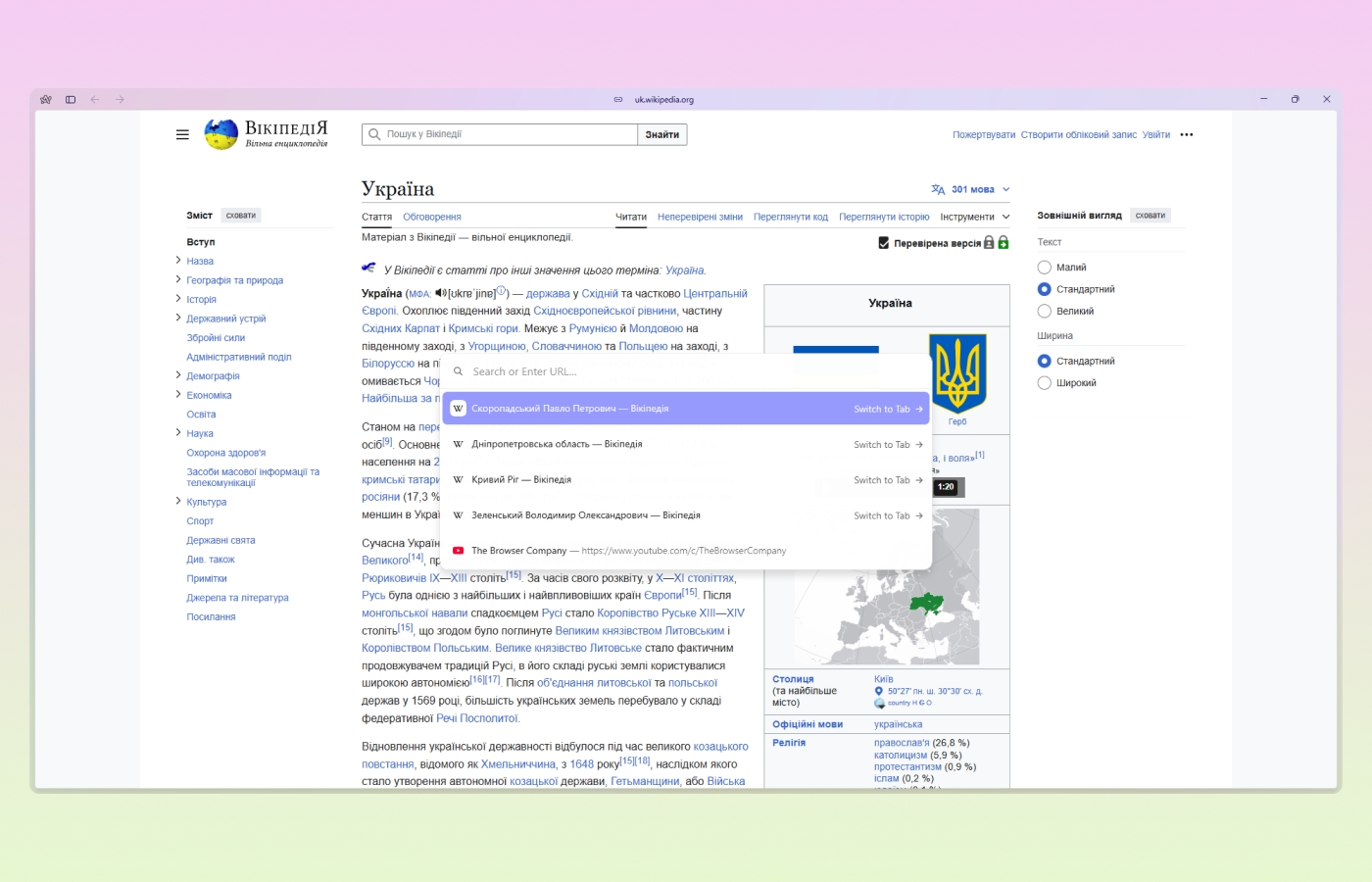Expand the Економіка section in contents
Screen dimensions: 1372x882
[x=178, y=394]
